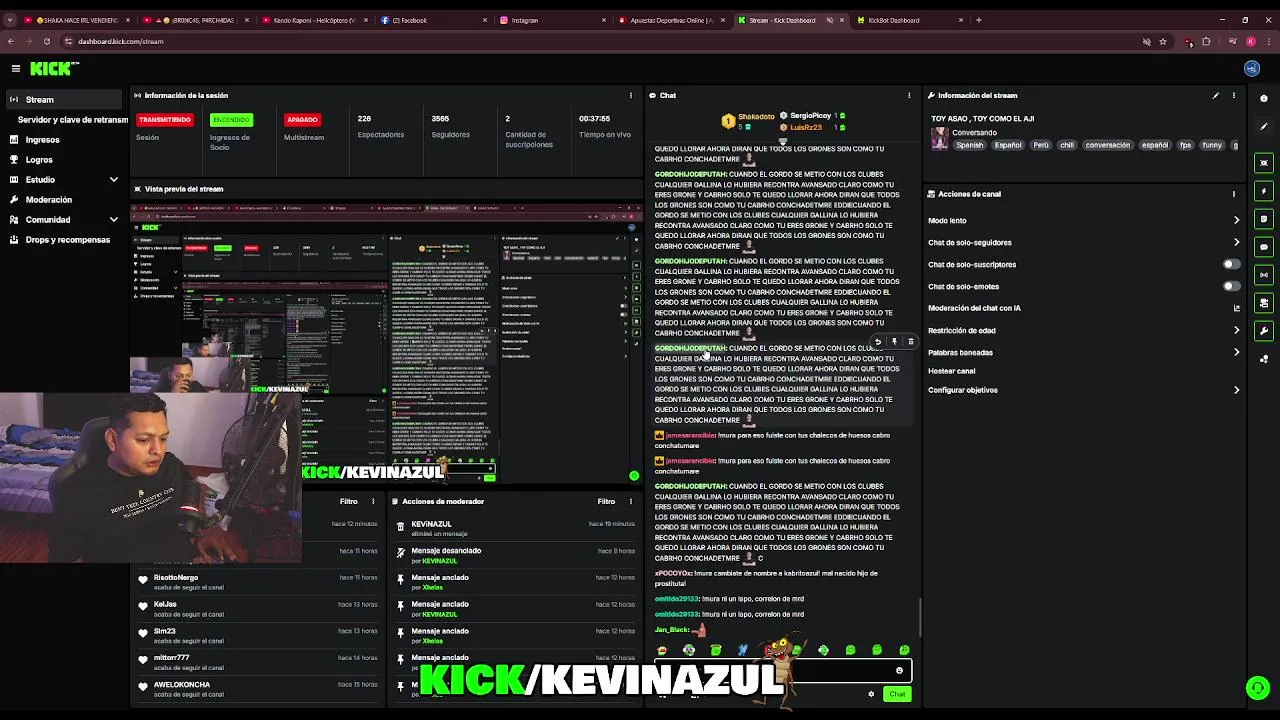Open chat settings gear icon
This screenshot has height=720, width=1280.
[x=871, y=694]
